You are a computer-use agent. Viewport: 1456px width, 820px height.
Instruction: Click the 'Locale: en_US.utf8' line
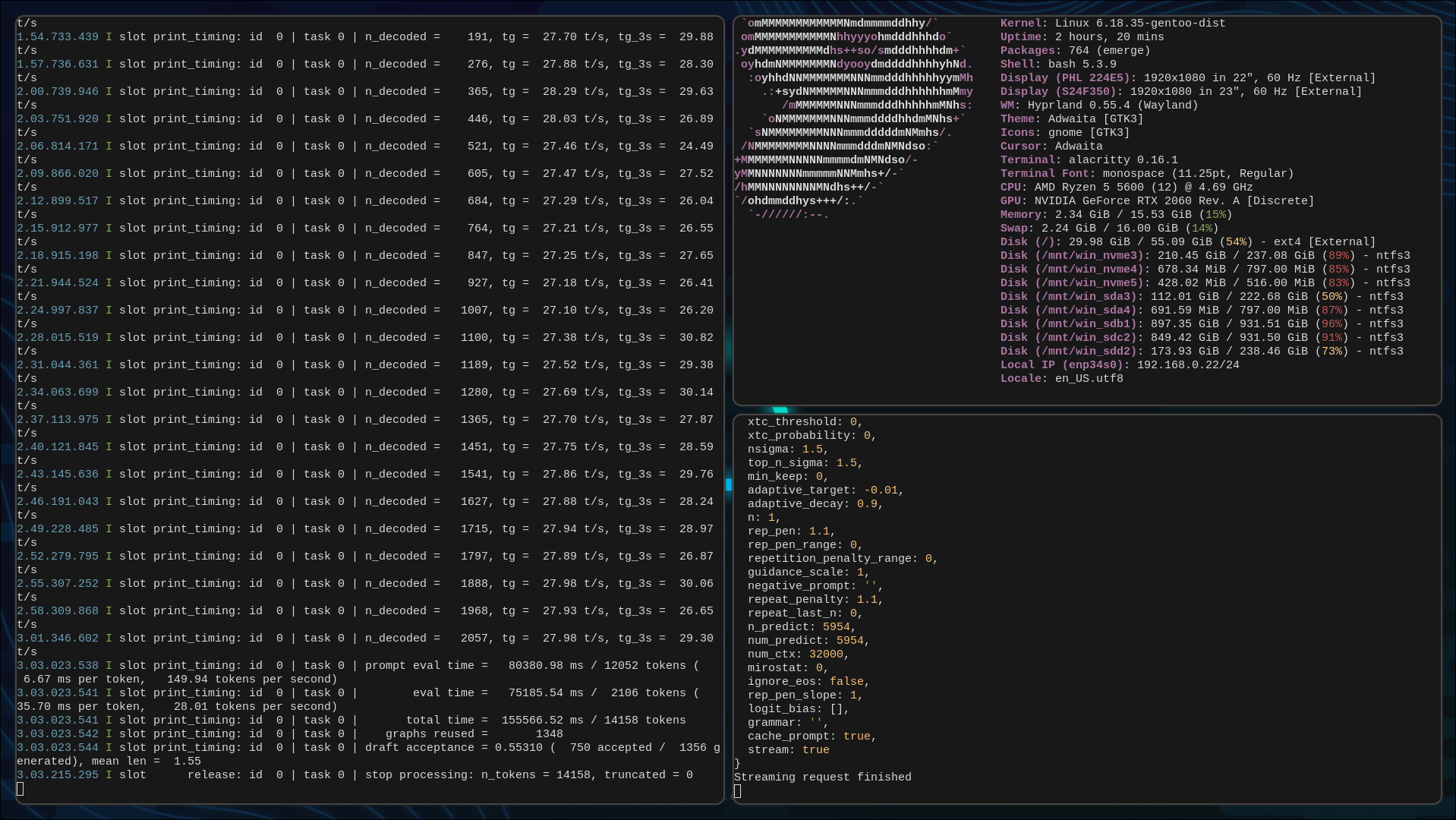(x=1062, y=379)
